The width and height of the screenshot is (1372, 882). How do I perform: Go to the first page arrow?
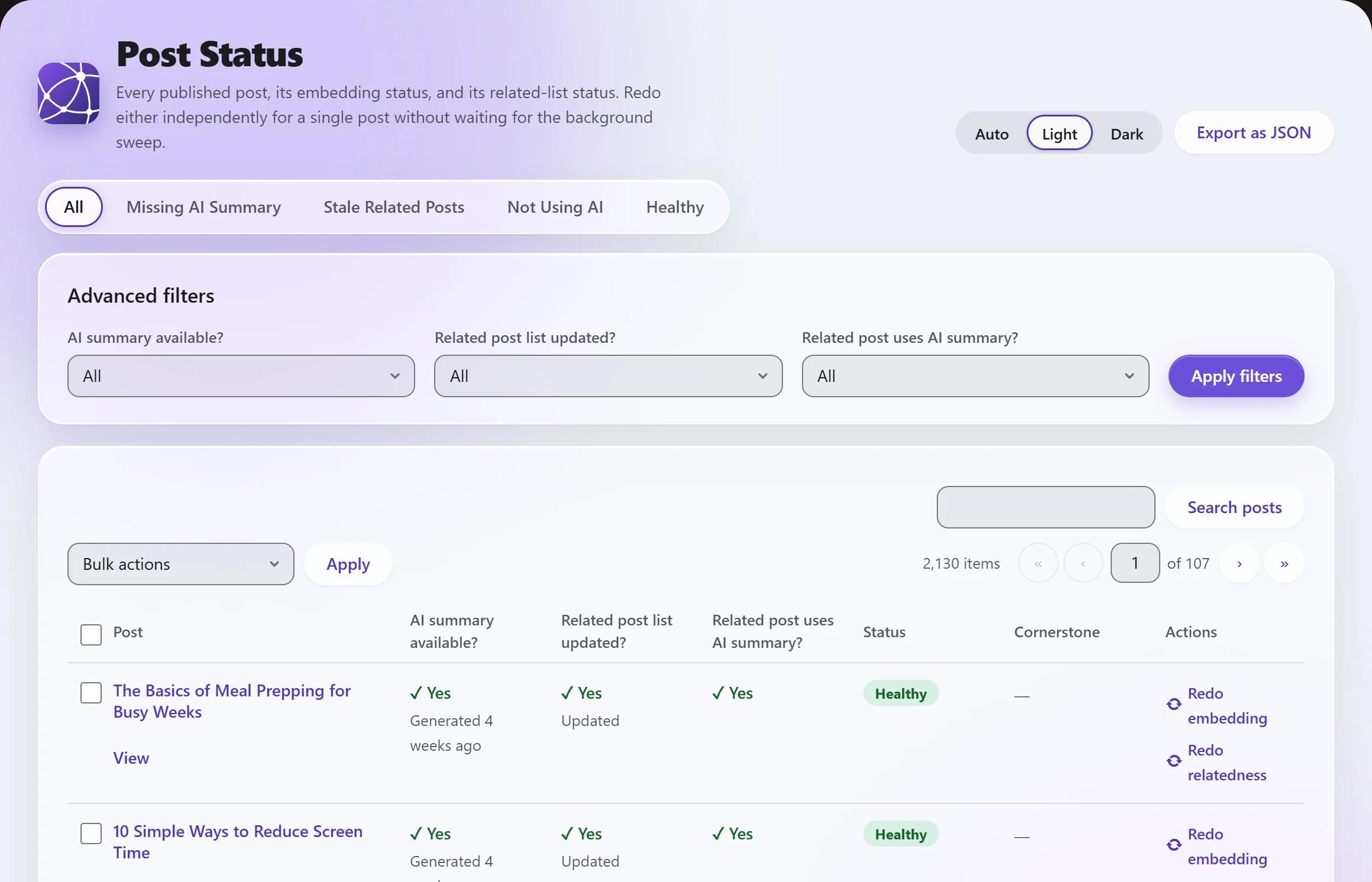click(x=1038, y=563)
